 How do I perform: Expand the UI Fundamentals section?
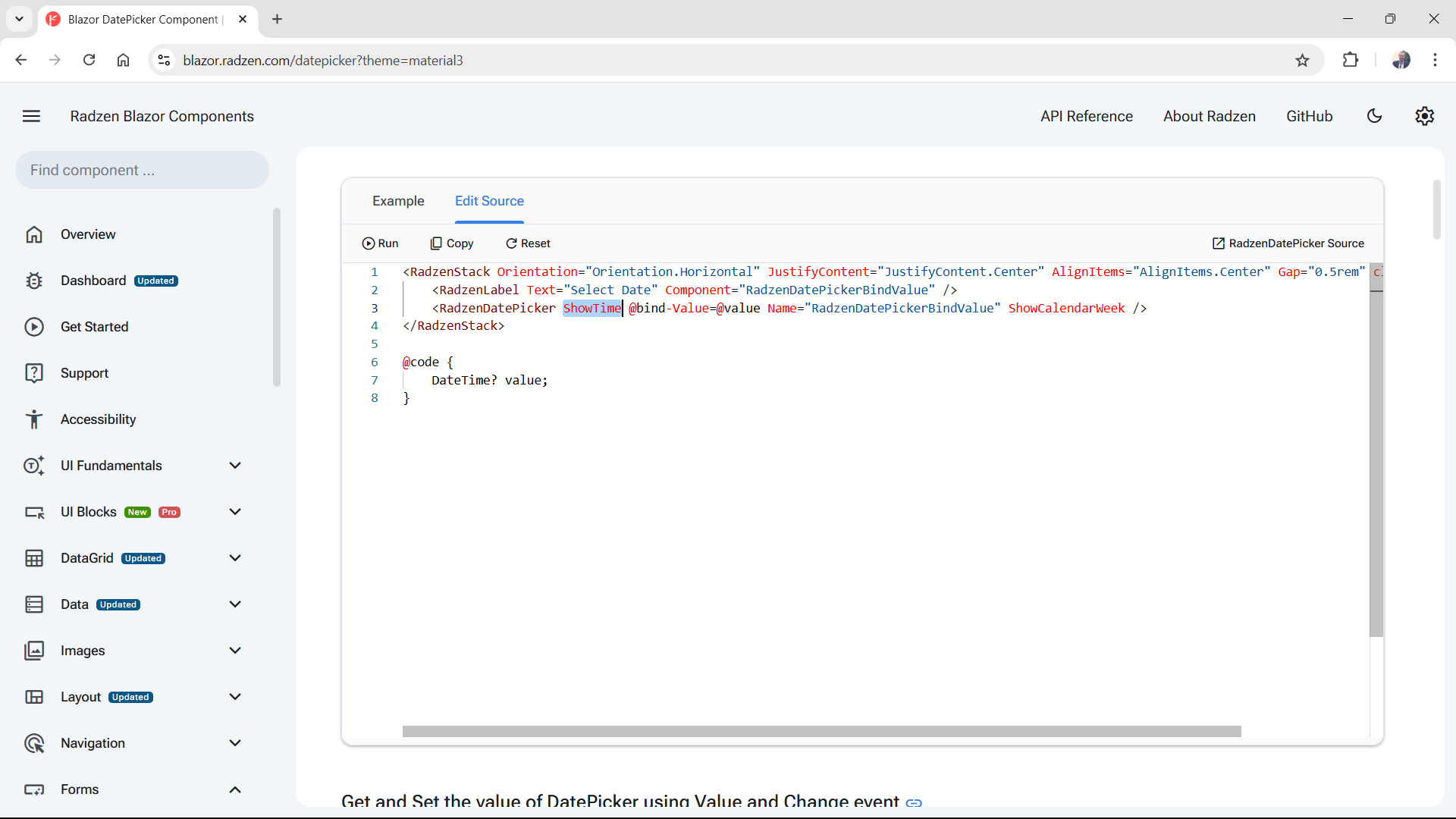235,466
